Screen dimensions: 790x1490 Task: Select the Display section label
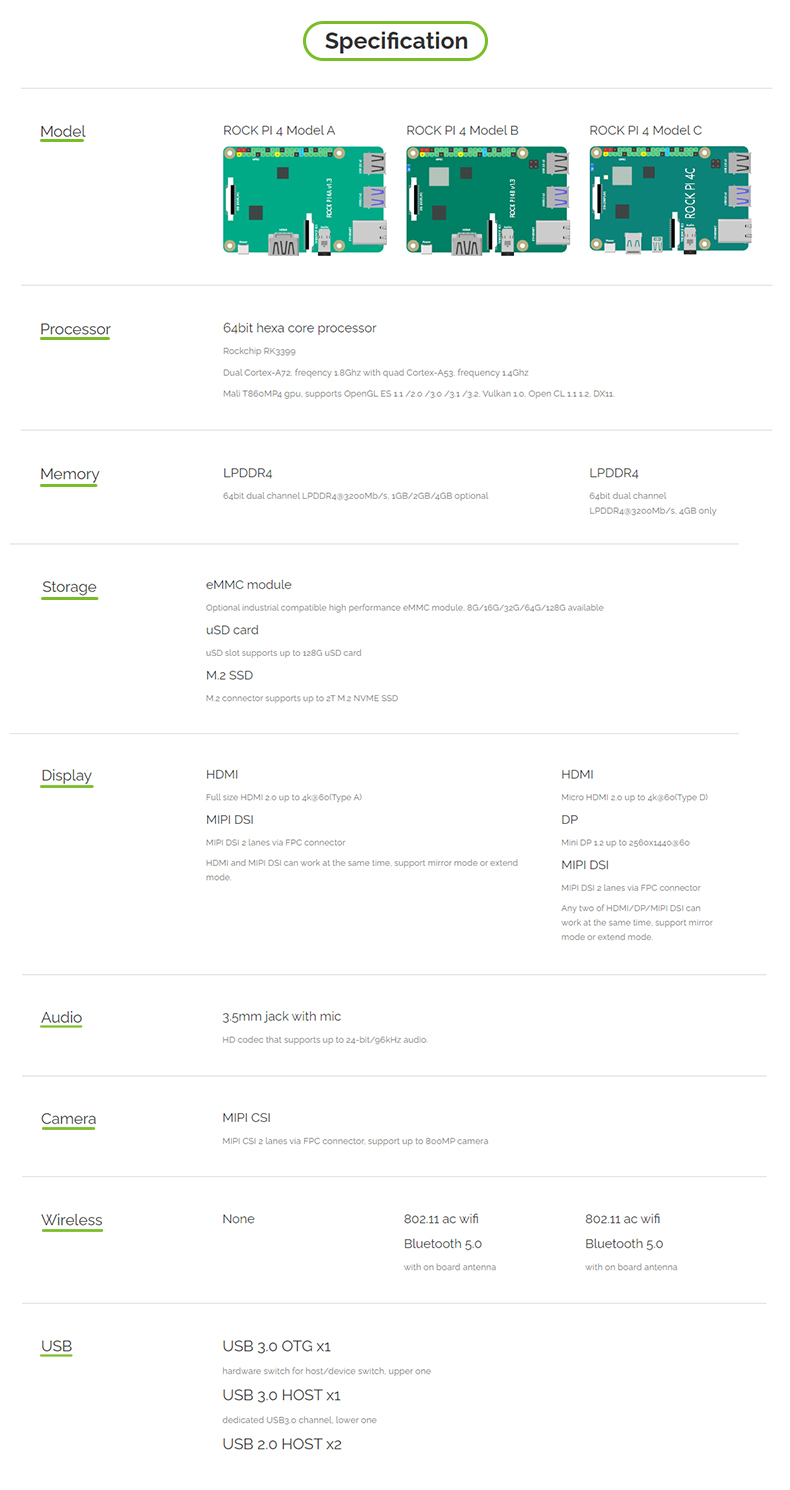(x=67, y=776)
